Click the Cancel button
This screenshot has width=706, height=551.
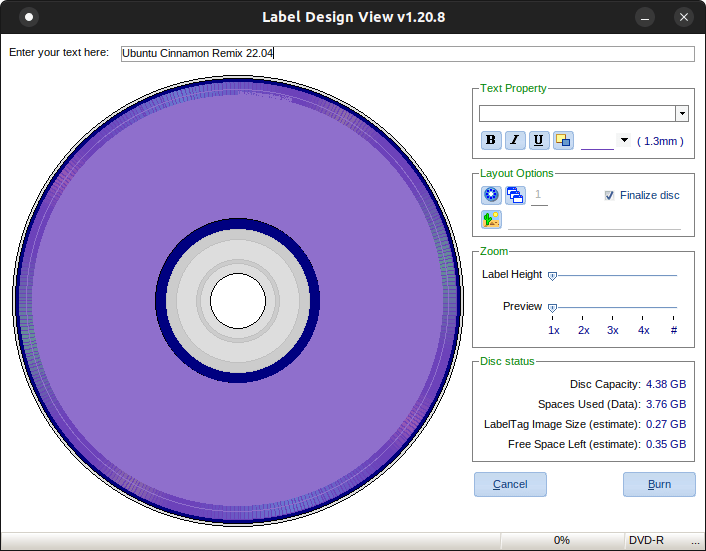pyautogui.click(x=510, y=484)
